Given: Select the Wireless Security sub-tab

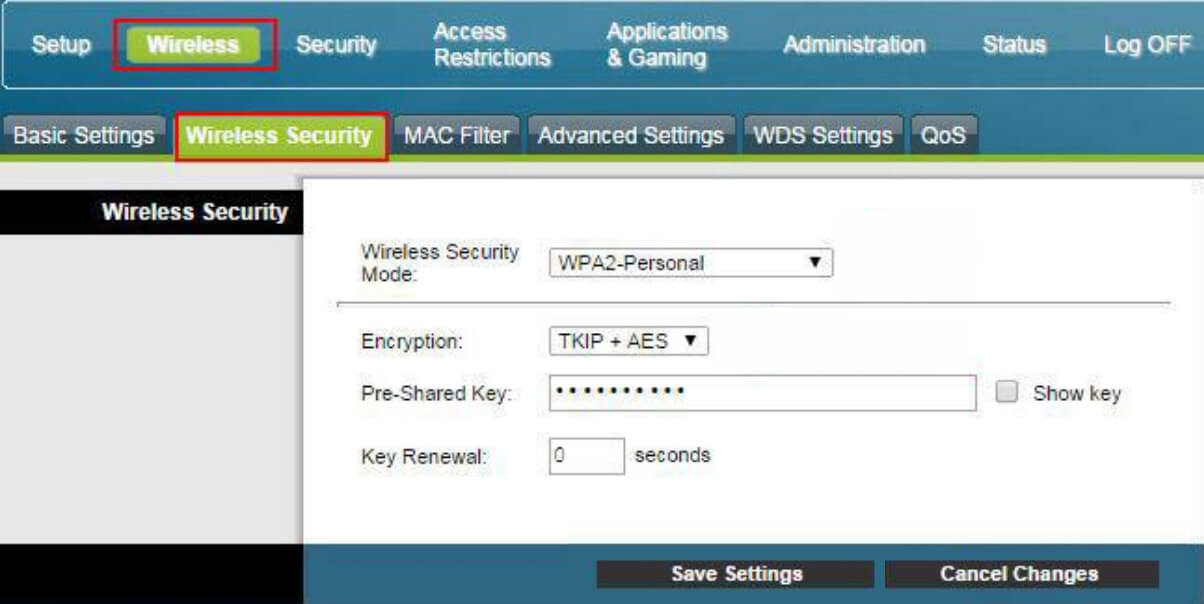Looking at the screenshot, I should 279,136.
